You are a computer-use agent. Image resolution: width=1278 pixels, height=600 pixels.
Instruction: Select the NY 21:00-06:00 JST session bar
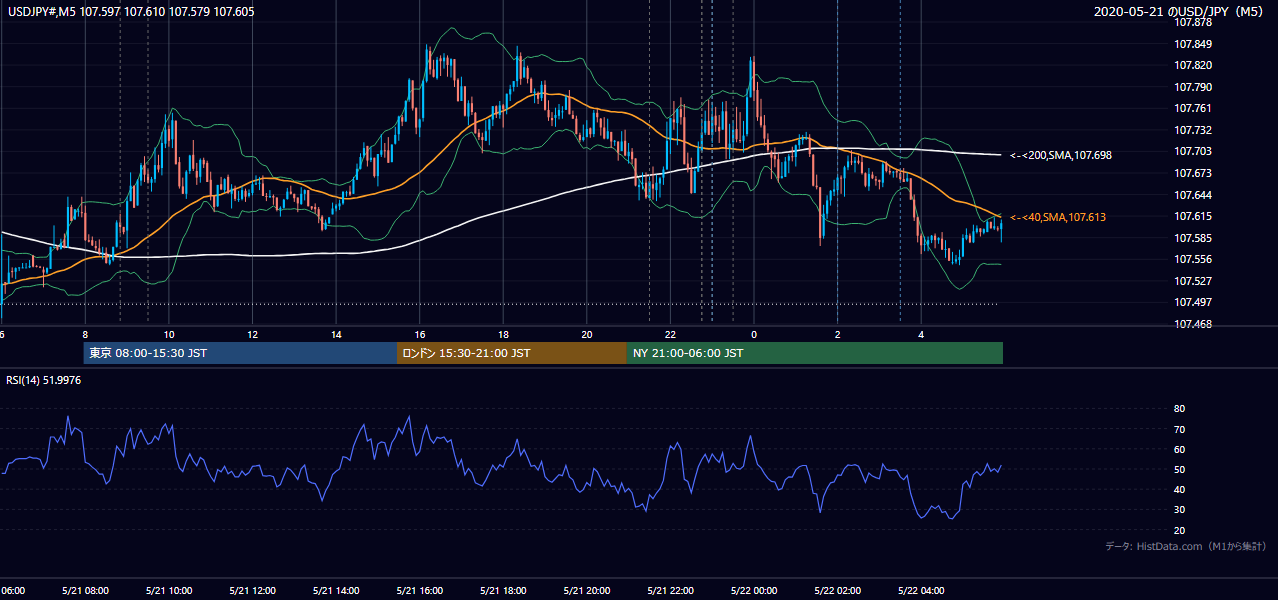[815, 353]
